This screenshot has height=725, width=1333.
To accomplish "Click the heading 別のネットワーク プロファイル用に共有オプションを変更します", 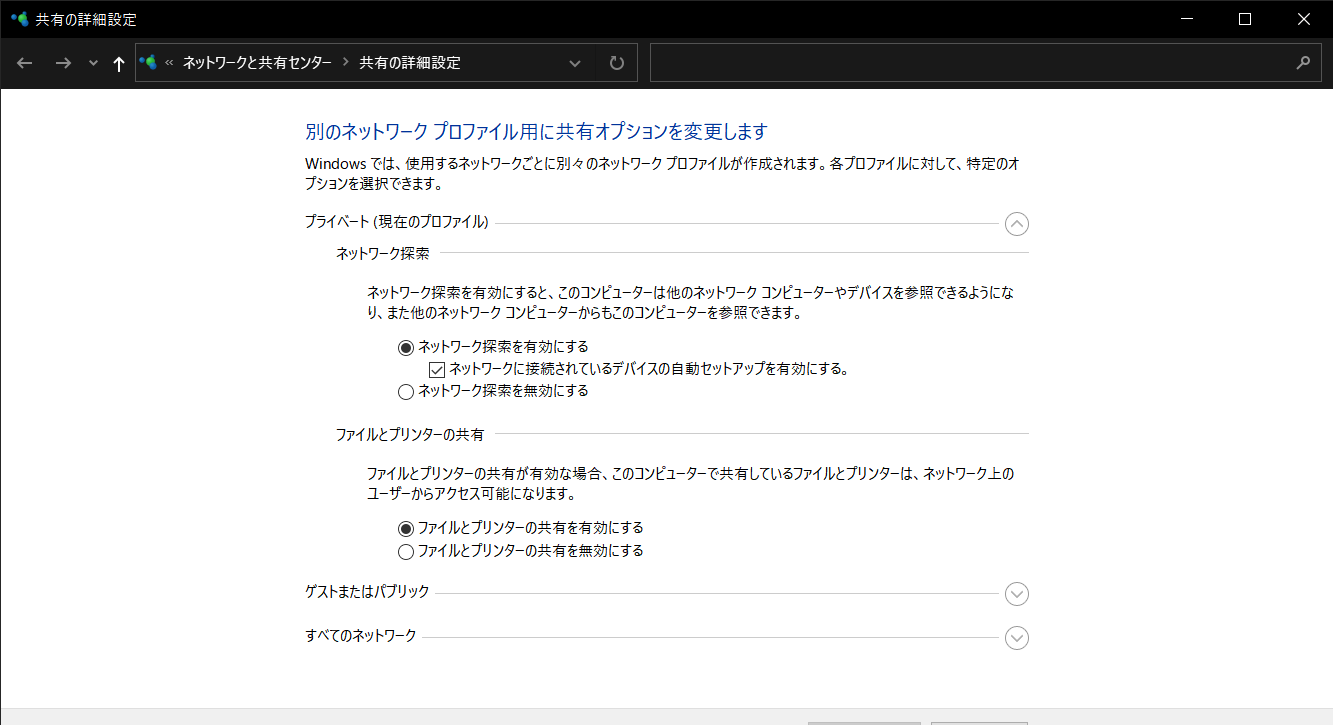I will [535, 132].
